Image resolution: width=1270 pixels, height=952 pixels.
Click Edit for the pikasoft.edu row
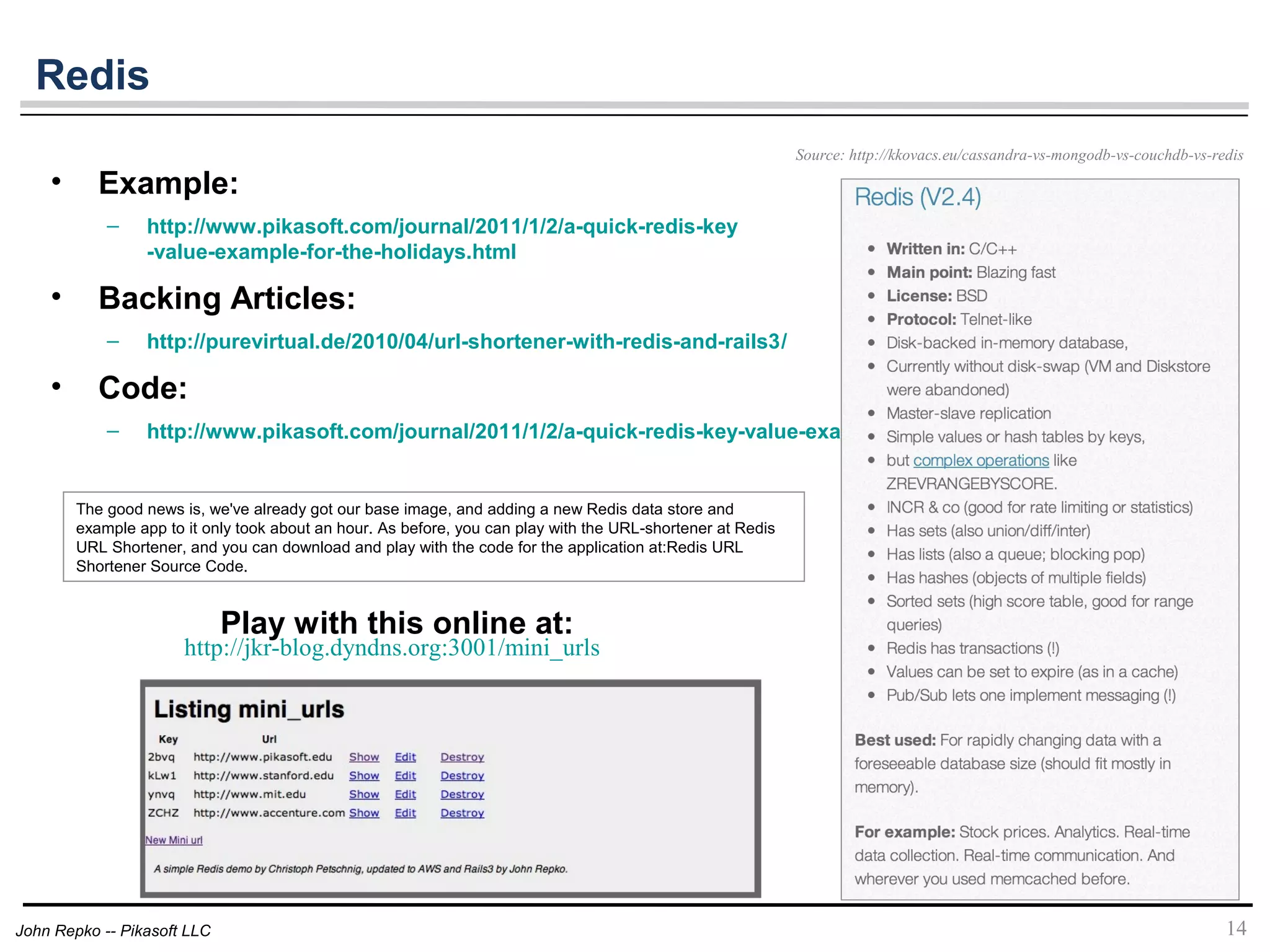pyautogui.click(x=405, y=757)
